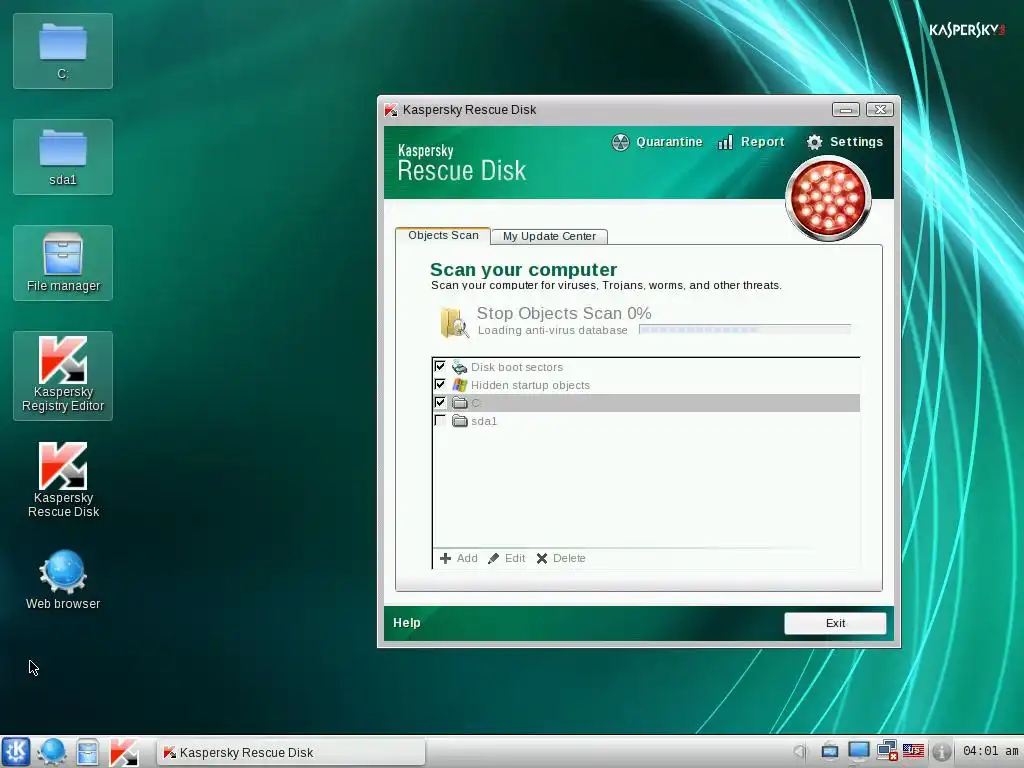Click Kaspersky K launcher icon in taskbar
Screen dimensions: 1024x768
[x=123, y=752]
